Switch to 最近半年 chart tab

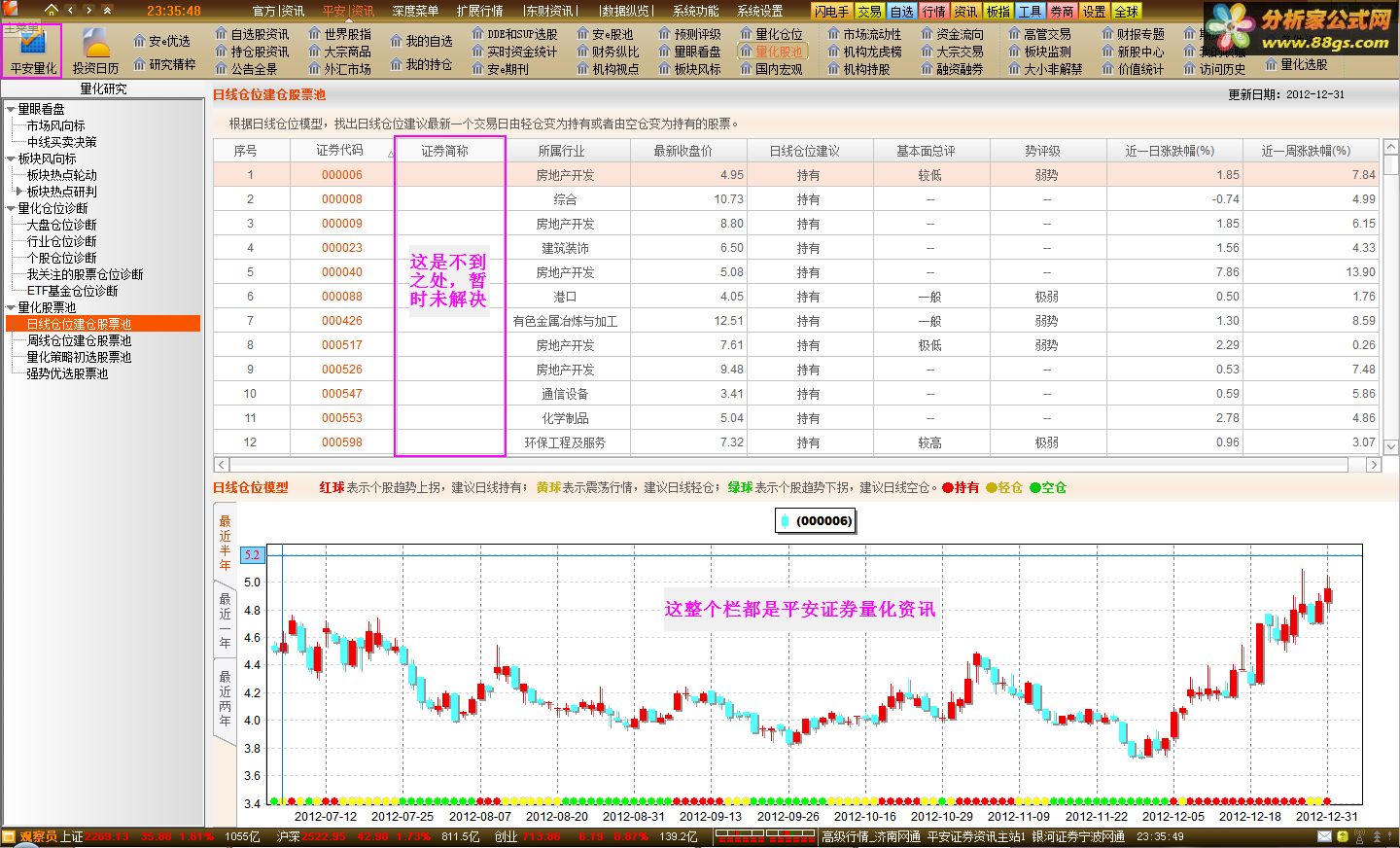[x=225, y=543]
